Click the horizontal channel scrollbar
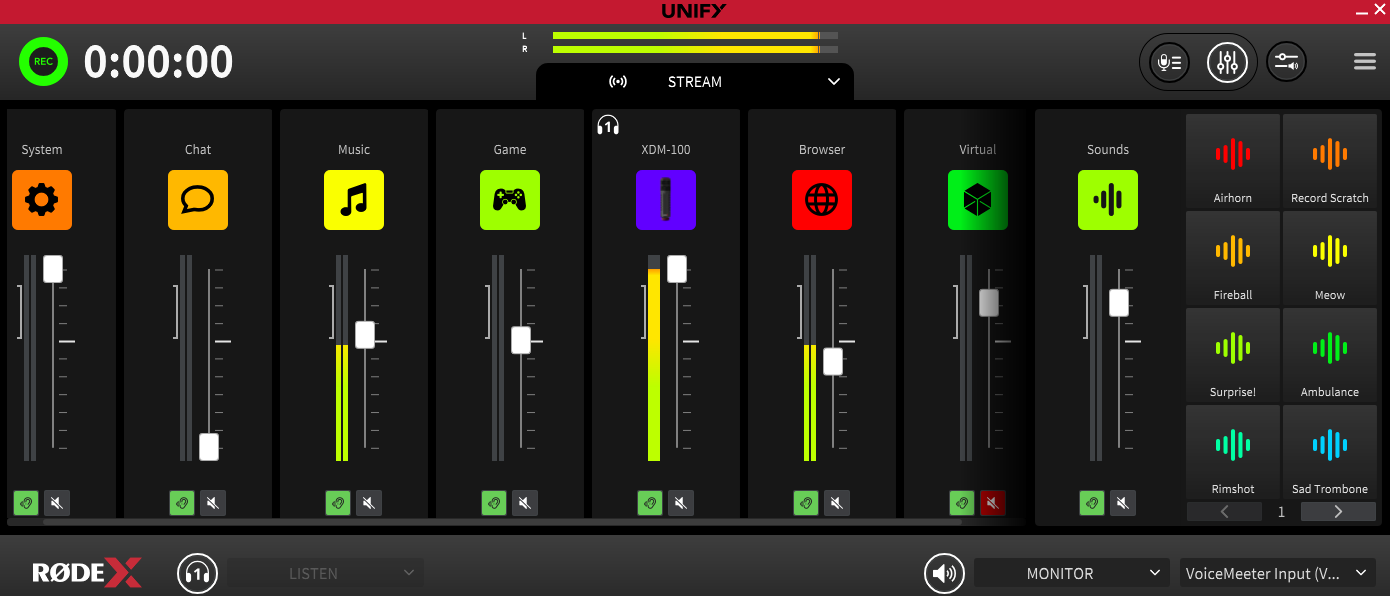Image resolution: width=1390 pixels, height=596 pixels. click(502, 522)
